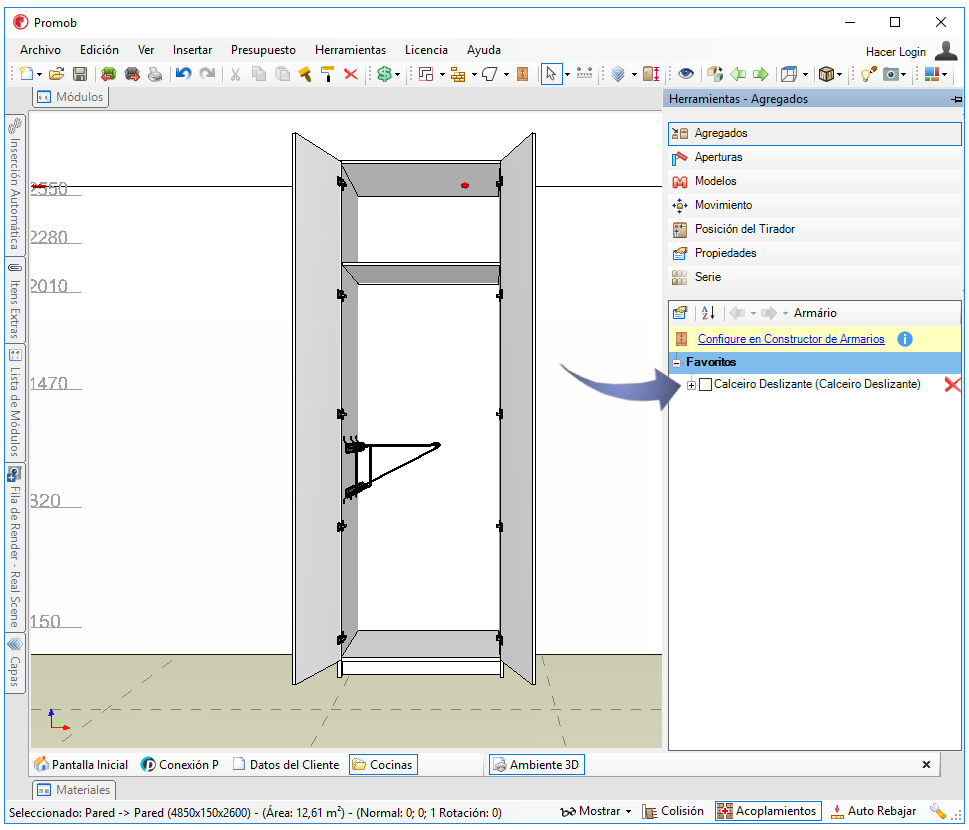Open the dropdown beside the wireframe cube icon
The width and height of the screenshot is (969, 830).
tap(805, 75)
